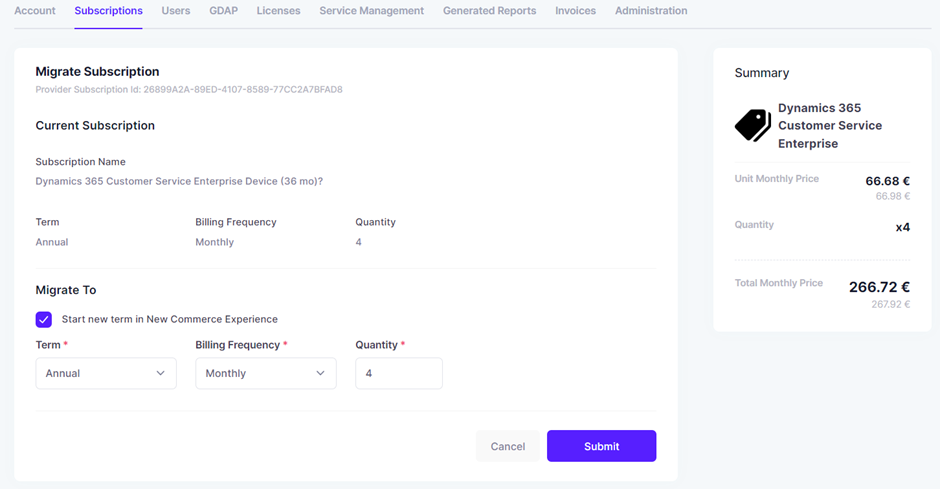Cancel the subscription migration
The image size is (940, 489).
click(x=508, y=446)
